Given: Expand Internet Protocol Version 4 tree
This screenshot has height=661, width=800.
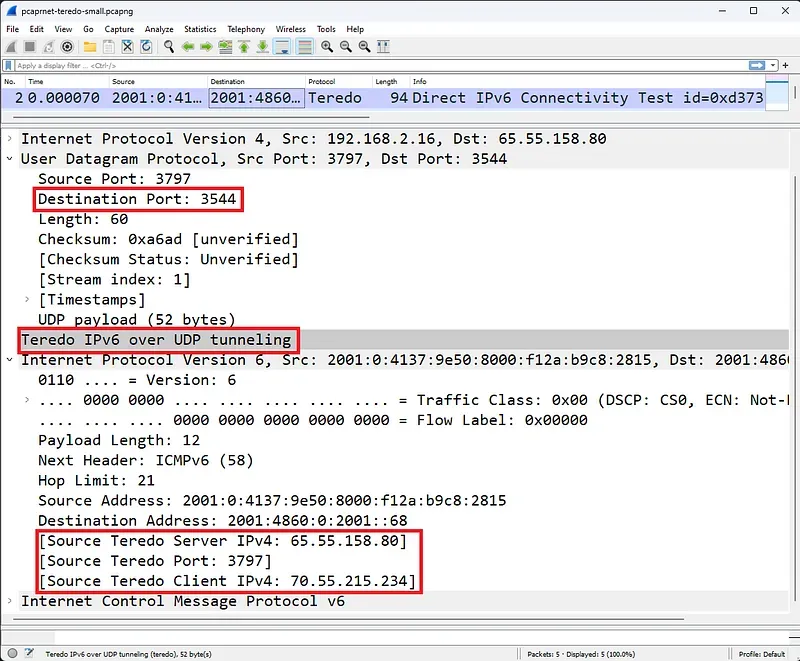Looking at the screenshot, I should click(x=9, y=138).
